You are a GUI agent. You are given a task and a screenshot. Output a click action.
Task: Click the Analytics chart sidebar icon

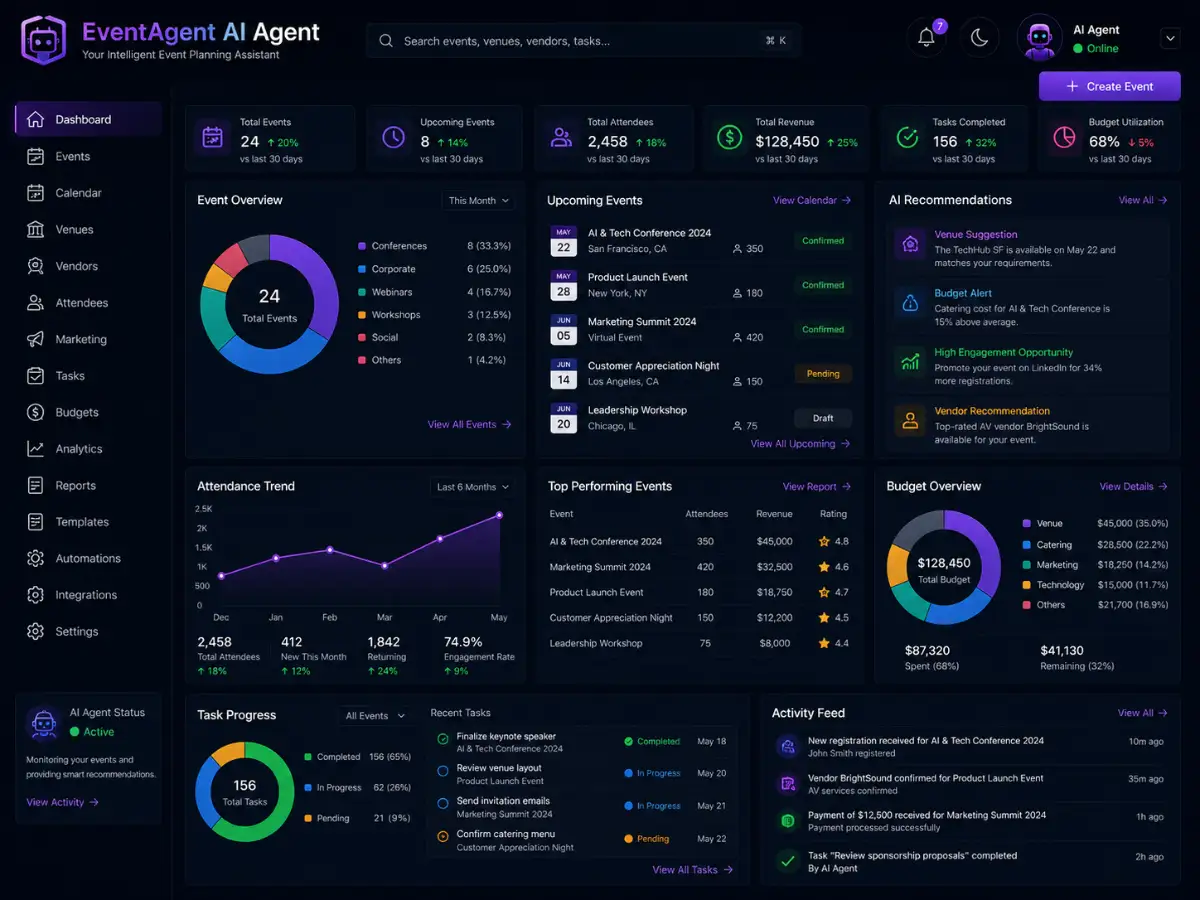pos(36,449)
